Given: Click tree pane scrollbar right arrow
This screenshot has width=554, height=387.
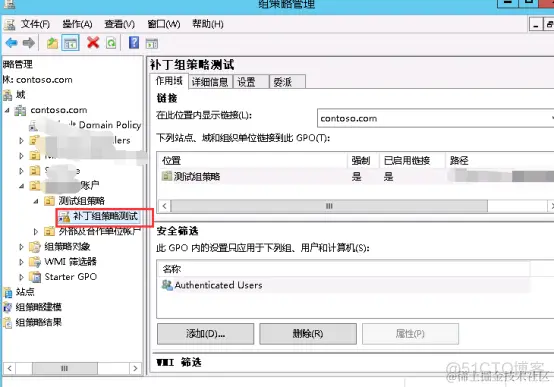Looking at the screenshot, I should [x=135, y=368].
